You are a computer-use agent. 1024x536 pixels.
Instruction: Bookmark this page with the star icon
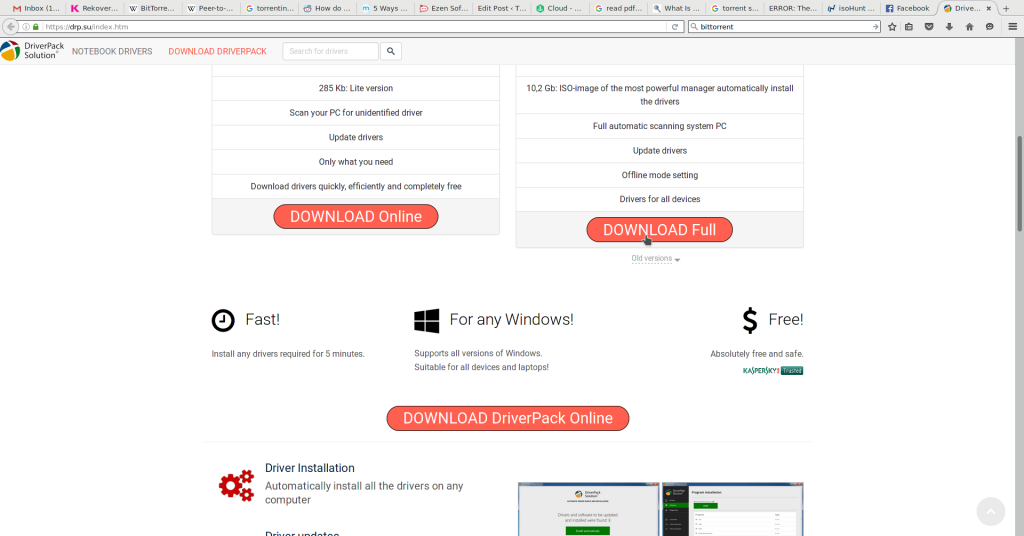(892, 27)
